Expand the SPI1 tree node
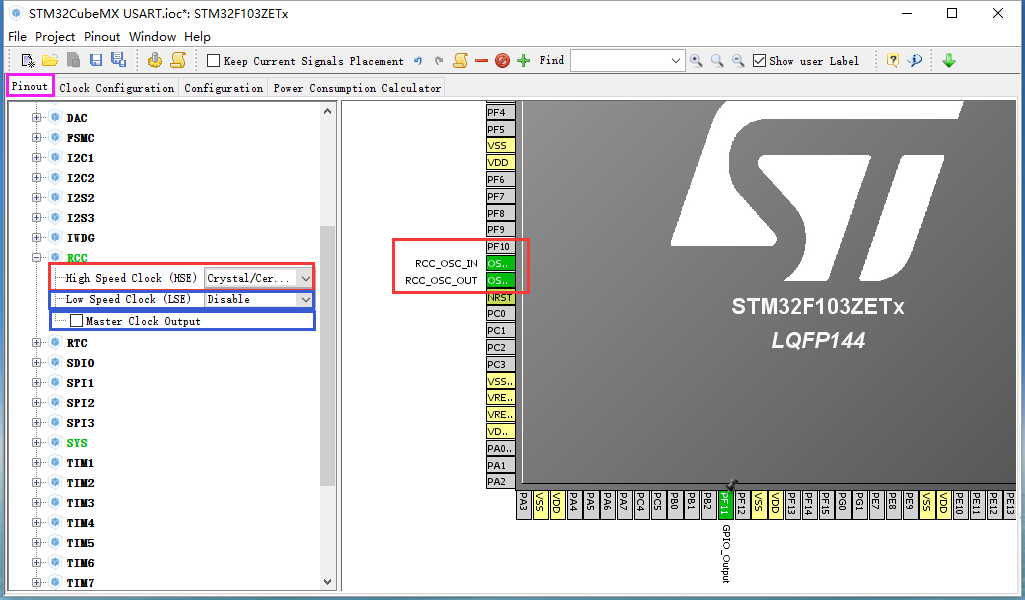Screen dimensions: 1025x600 (37, 382)
